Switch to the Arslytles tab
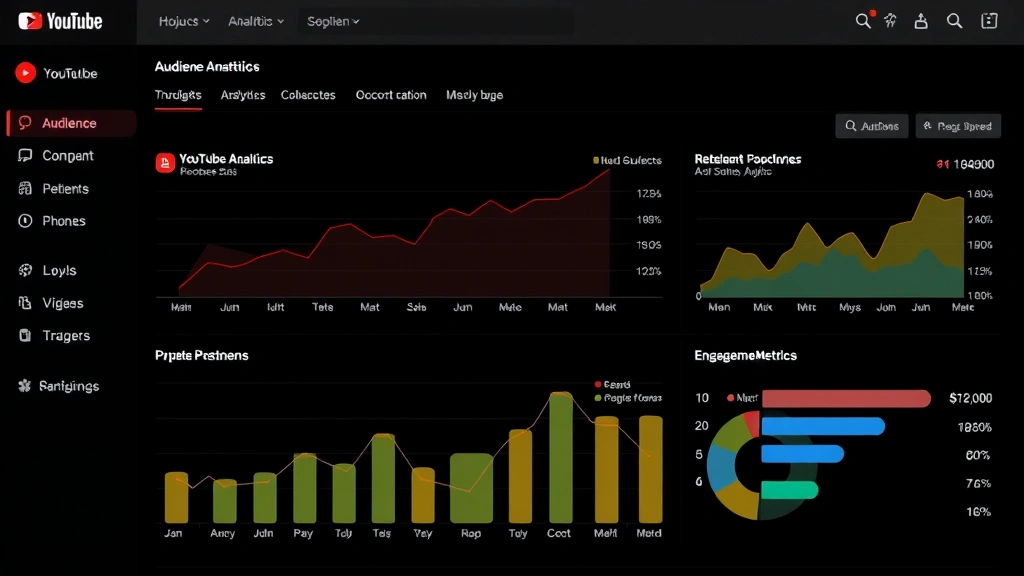The image size is (1024, 576). [x=243, y=95]
